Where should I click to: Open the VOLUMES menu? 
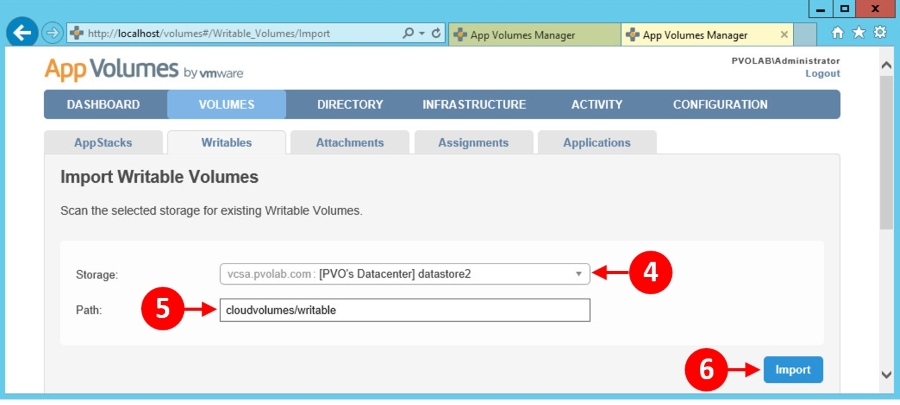coord(226,104)
